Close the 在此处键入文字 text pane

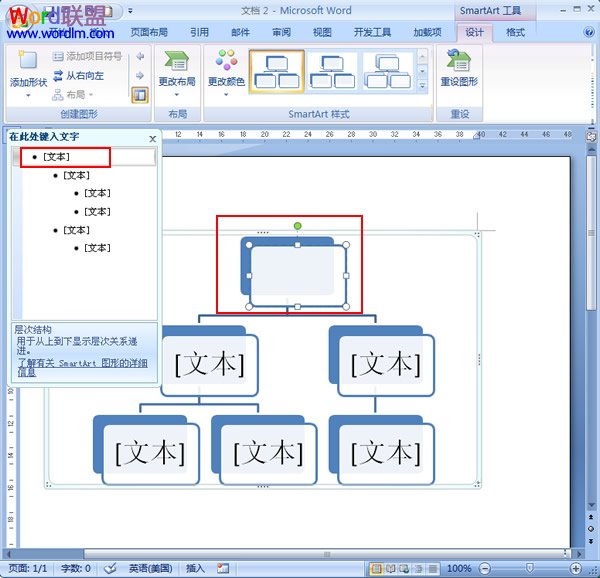click(152, 139)
